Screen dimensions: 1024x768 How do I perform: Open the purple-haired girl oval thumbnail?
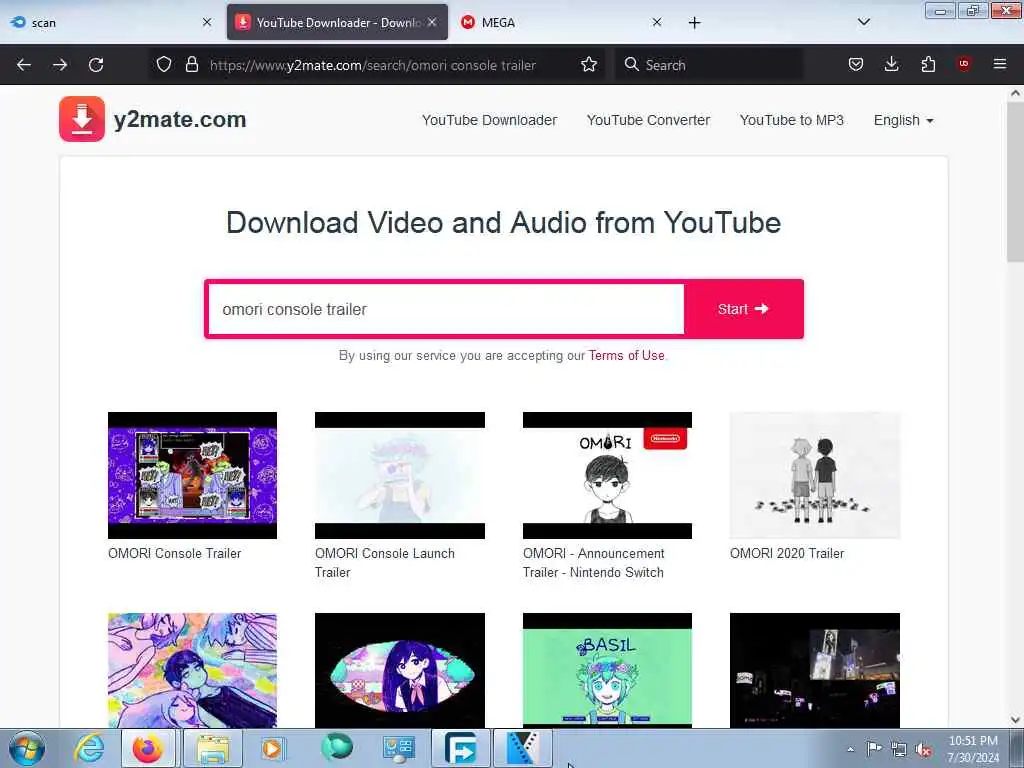(x=400, y=670)
